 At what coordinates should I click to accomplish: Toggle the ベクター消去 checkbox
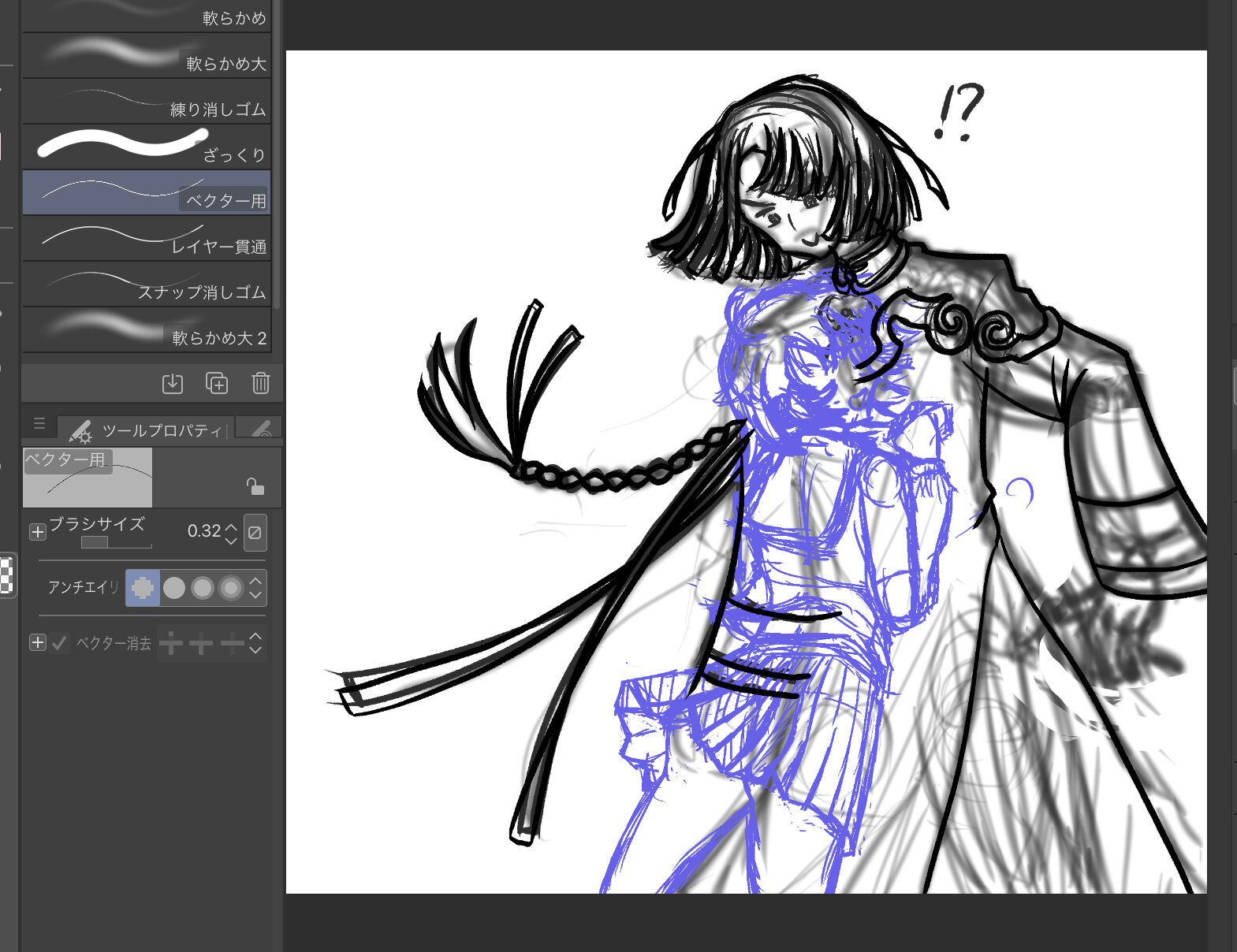click(59, 643)
